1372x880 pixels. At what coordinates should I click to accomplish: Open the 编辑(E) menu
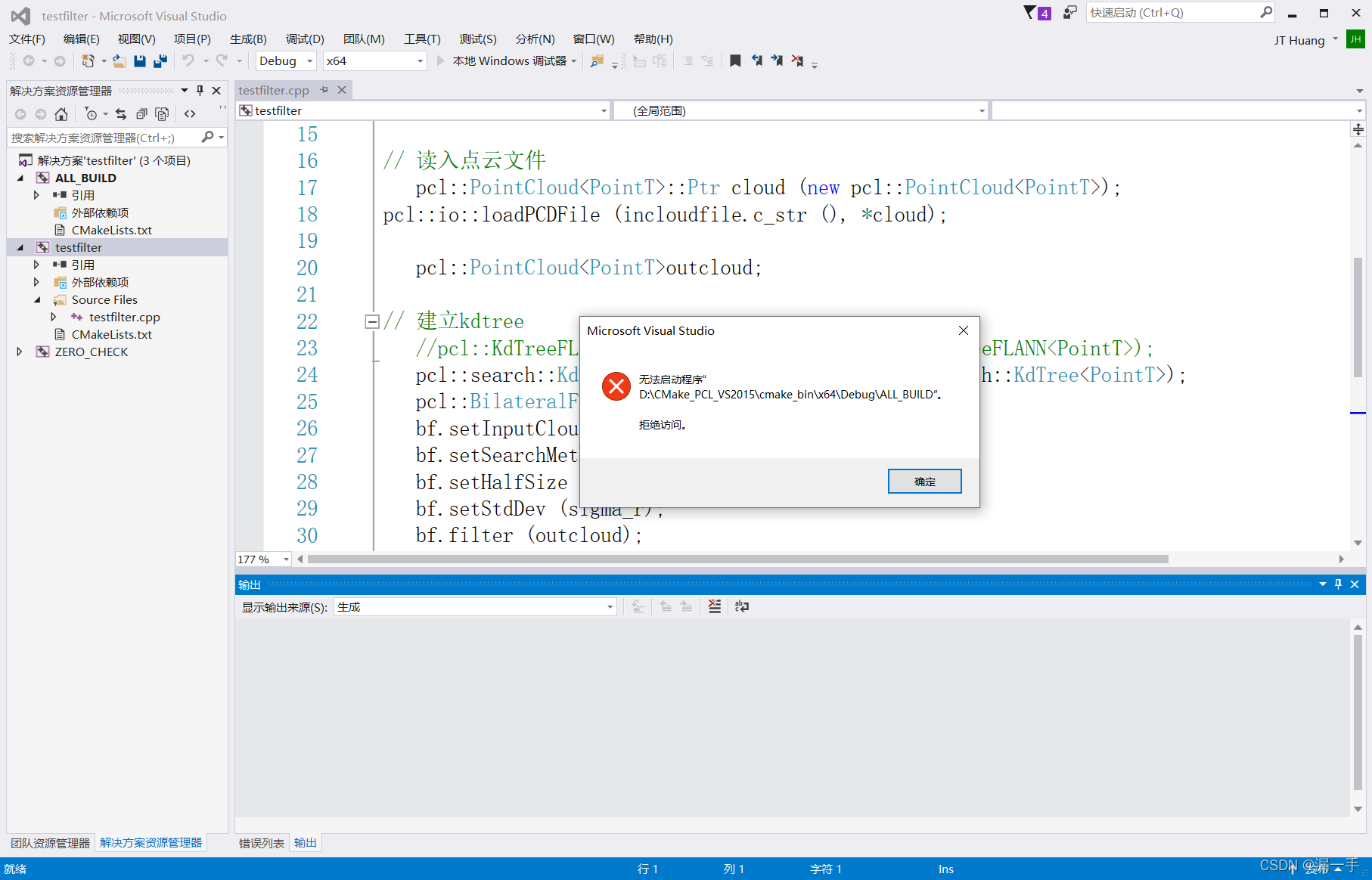pos(82,39)
